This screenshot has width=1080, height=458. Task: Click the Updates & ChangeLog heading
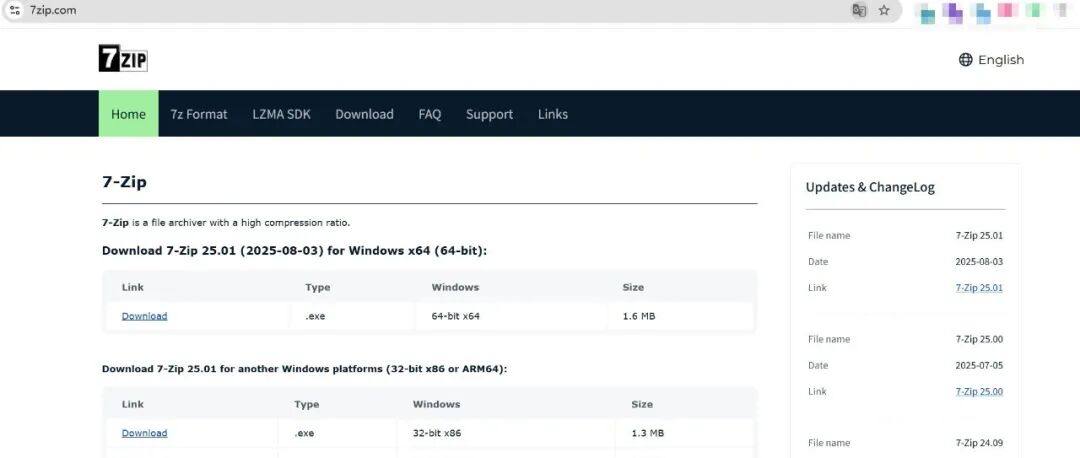870,187
